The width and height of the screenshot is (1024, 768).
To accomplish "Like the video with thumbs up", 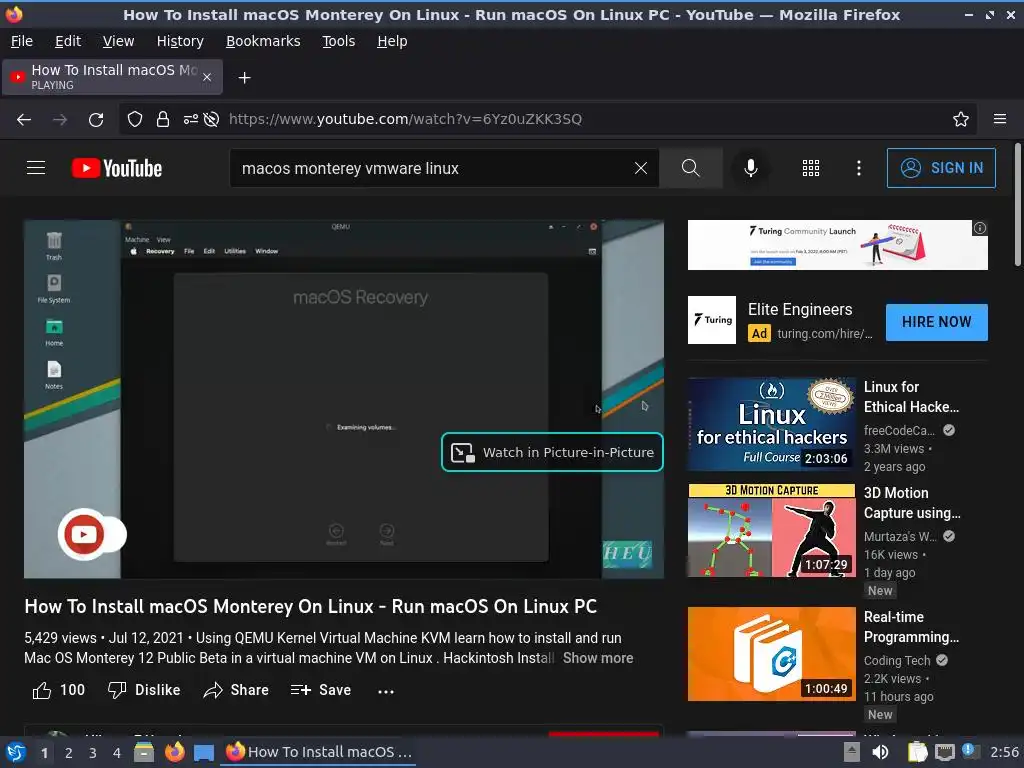I will pos(59,690).
